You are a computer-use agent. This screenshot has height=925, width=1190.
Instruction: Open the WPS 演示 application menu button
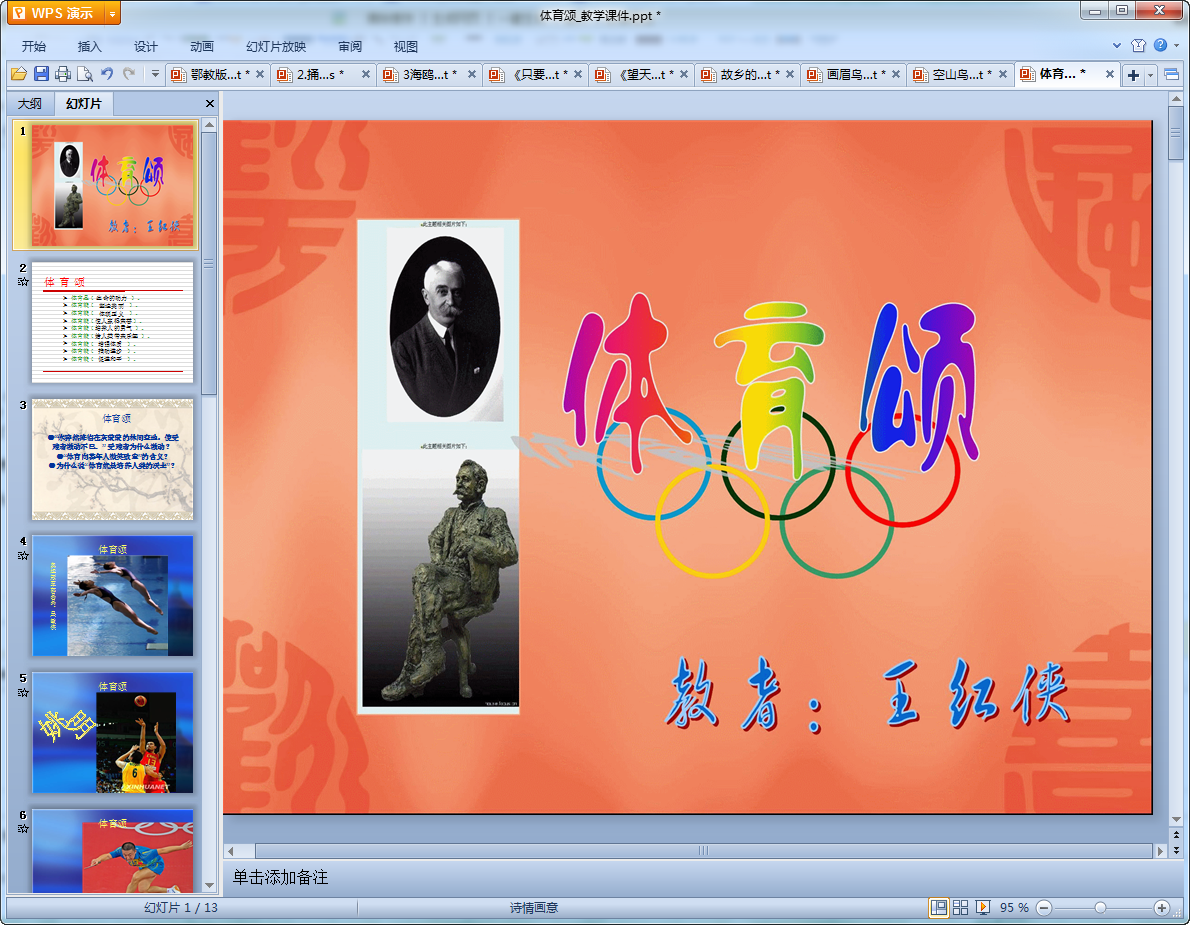click(x=56, y=13)
